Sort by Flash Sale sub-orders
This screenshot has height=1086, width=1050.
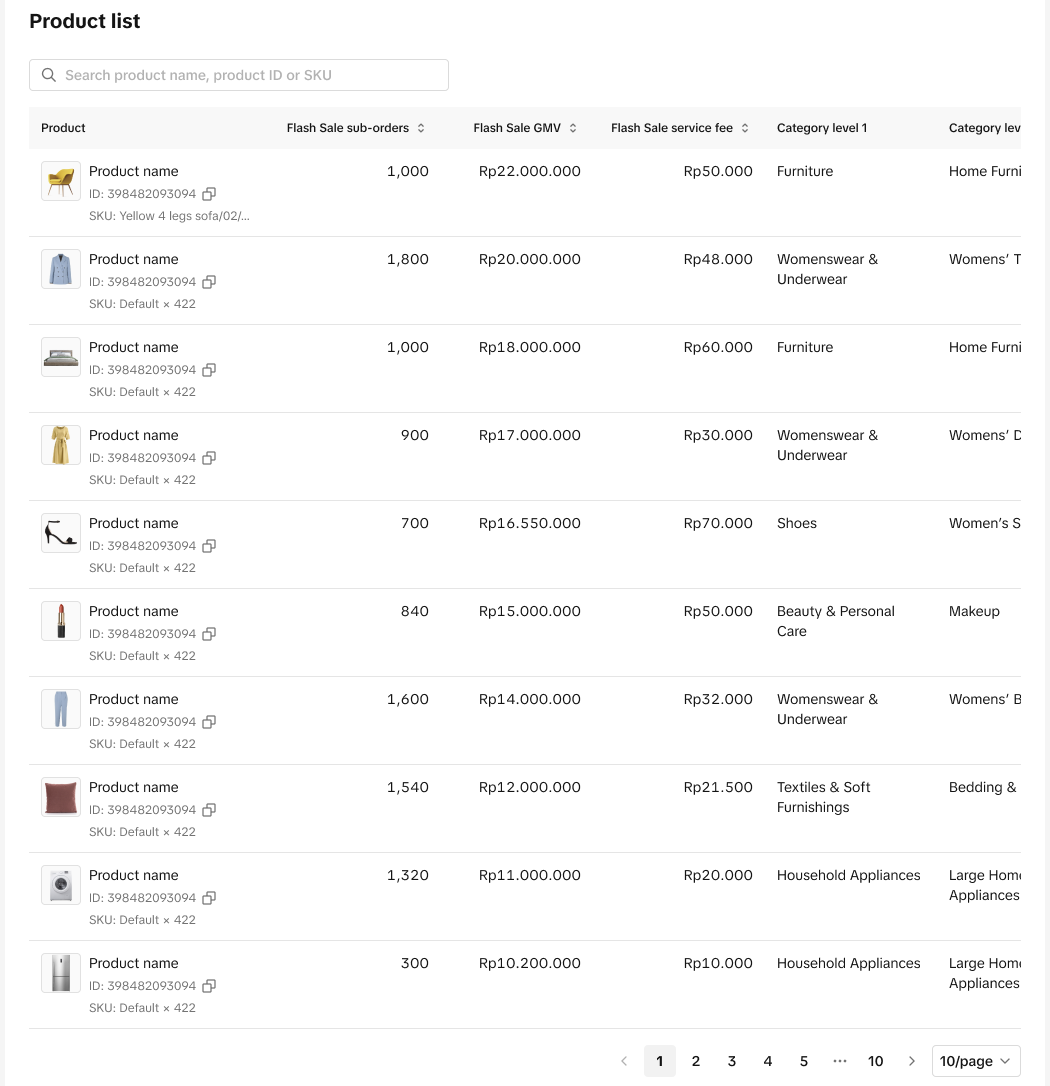click(421, 128)
